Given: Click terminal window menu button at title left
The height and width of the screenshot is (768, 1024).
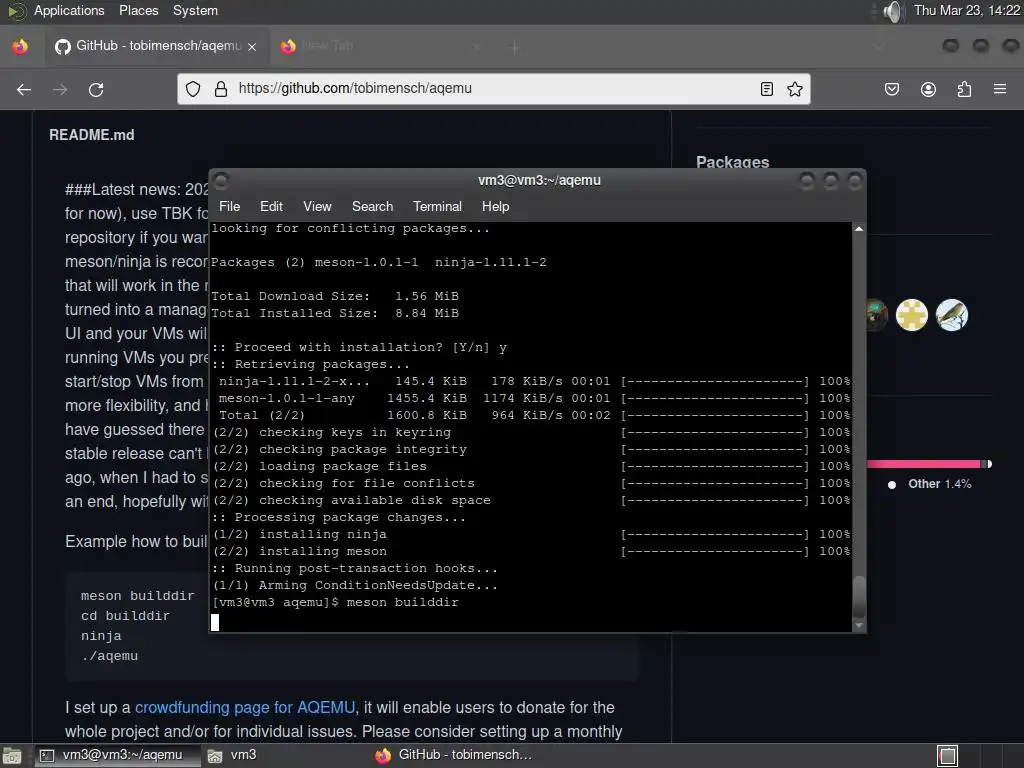Looking at the screenshot, I should point(221,180).
